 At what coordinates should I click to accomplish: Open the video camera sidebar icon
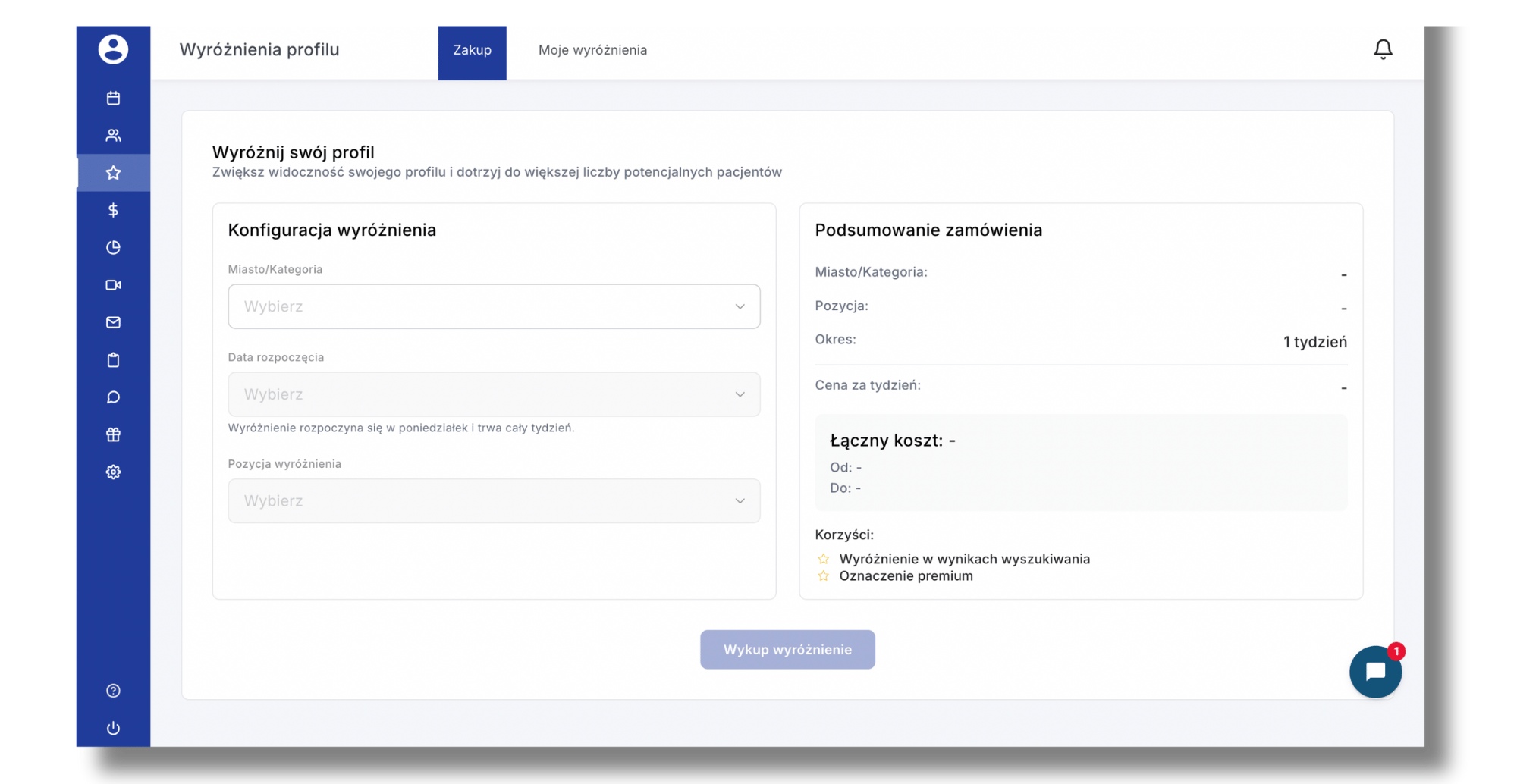[113, 285]
